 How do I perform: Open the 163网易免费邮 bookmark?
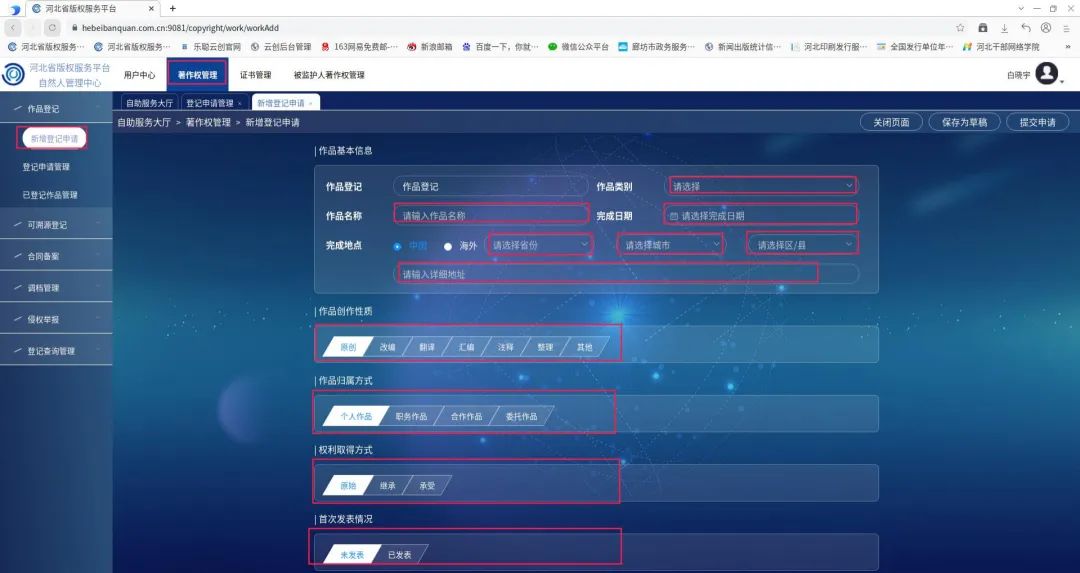coord(360,47)
